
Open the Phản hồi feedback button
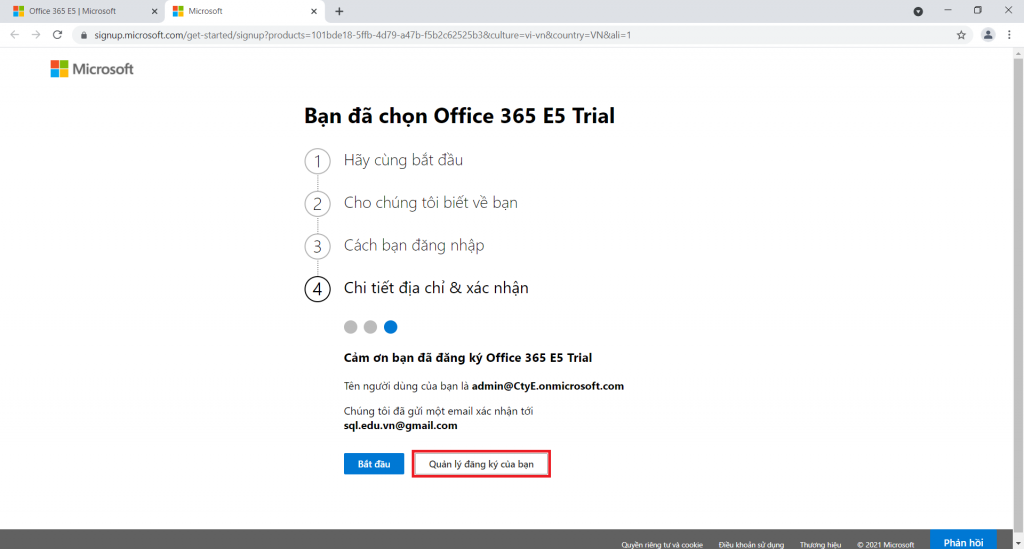[963, 542]
